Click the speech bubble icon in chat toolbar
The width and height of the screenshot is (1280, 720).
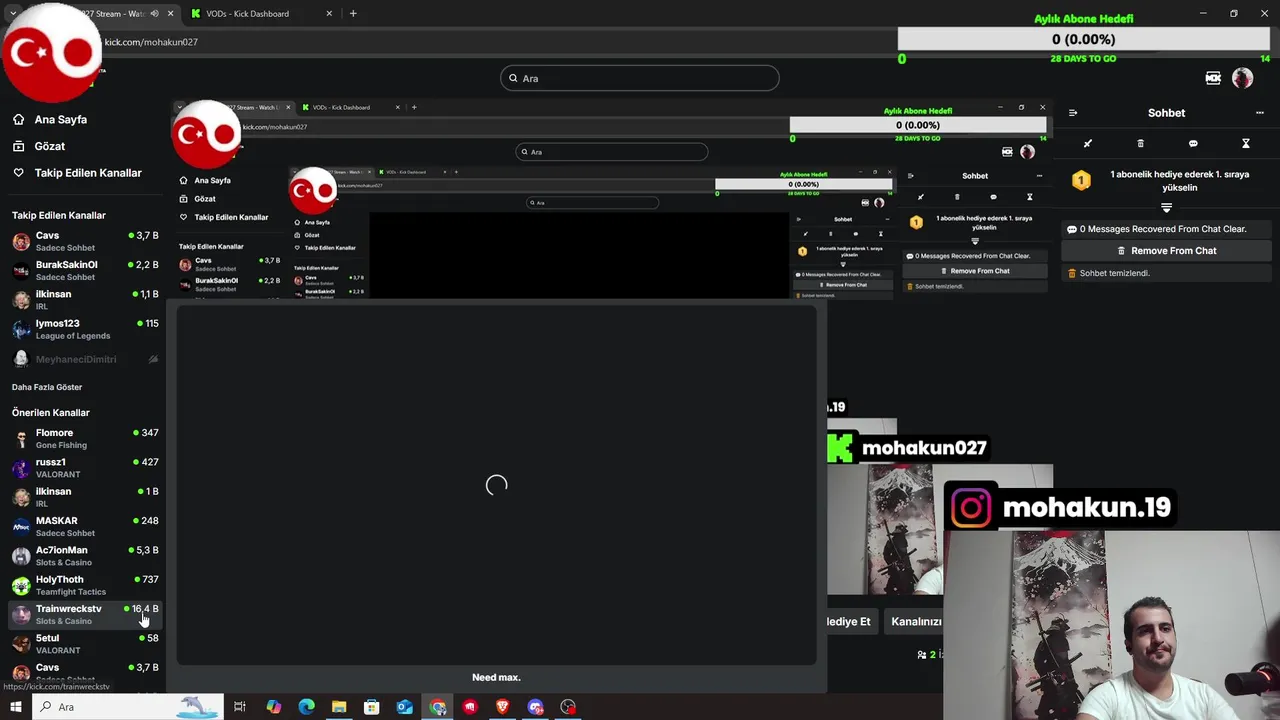coord(1193,143)
